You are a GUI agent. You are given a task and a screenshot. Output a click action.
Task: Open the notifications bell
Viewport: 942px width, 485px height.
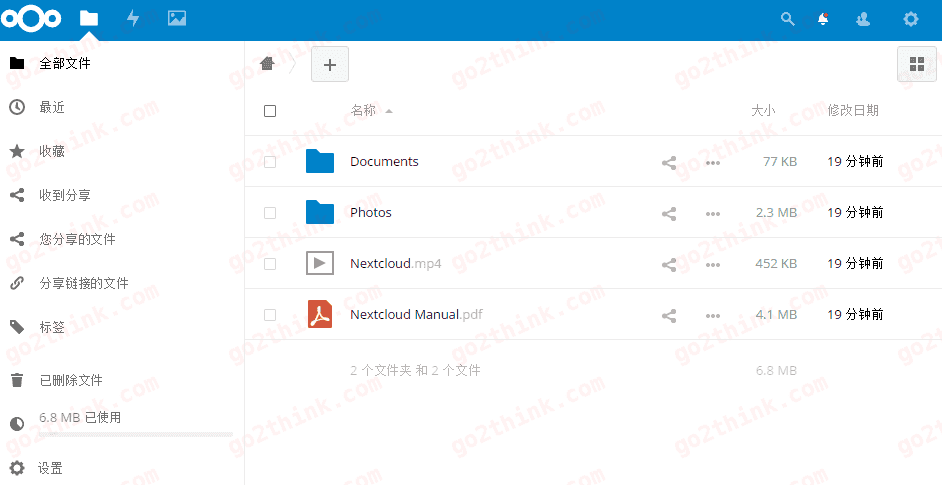pos(823,19)
